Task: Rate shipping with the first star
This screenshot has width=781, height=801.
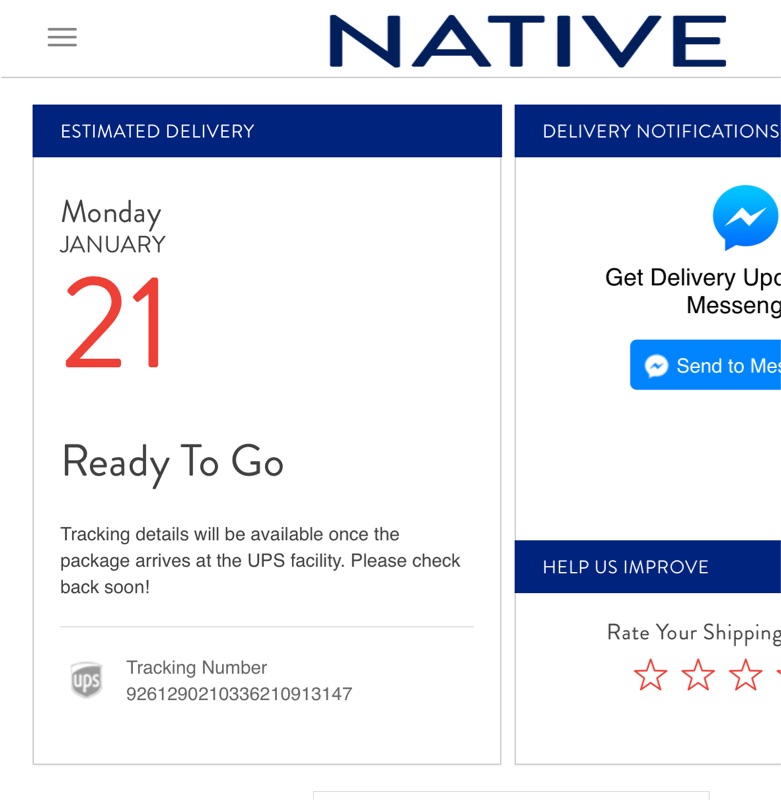Action: pyautogui.click(x=650, y=676)
